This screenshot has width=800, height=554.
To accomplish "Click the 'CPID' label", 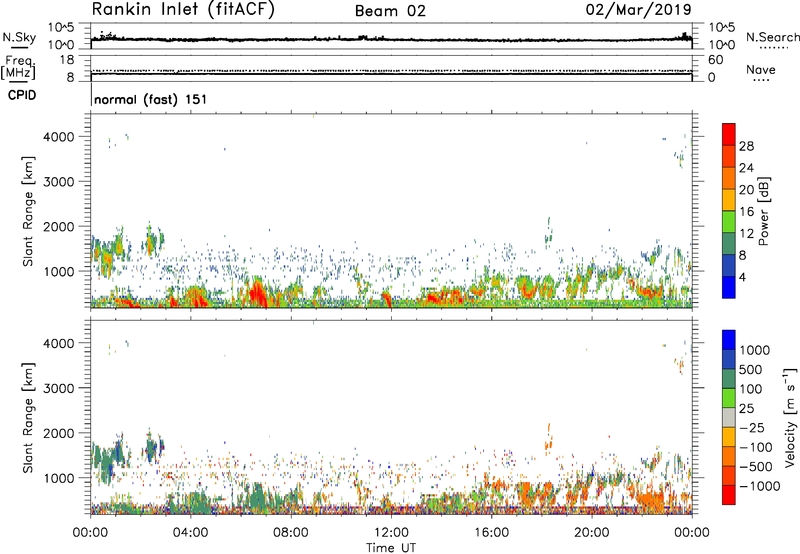I will [22, 95].
